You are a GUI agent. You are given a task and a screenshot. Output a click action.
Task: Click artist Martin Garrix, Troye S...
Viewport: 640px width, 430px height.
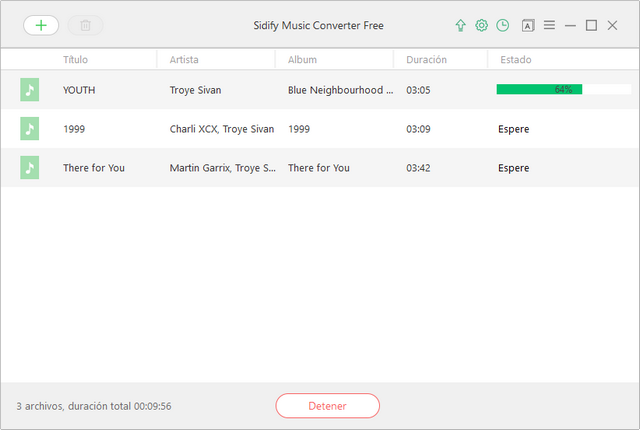(x=222, y=168)
